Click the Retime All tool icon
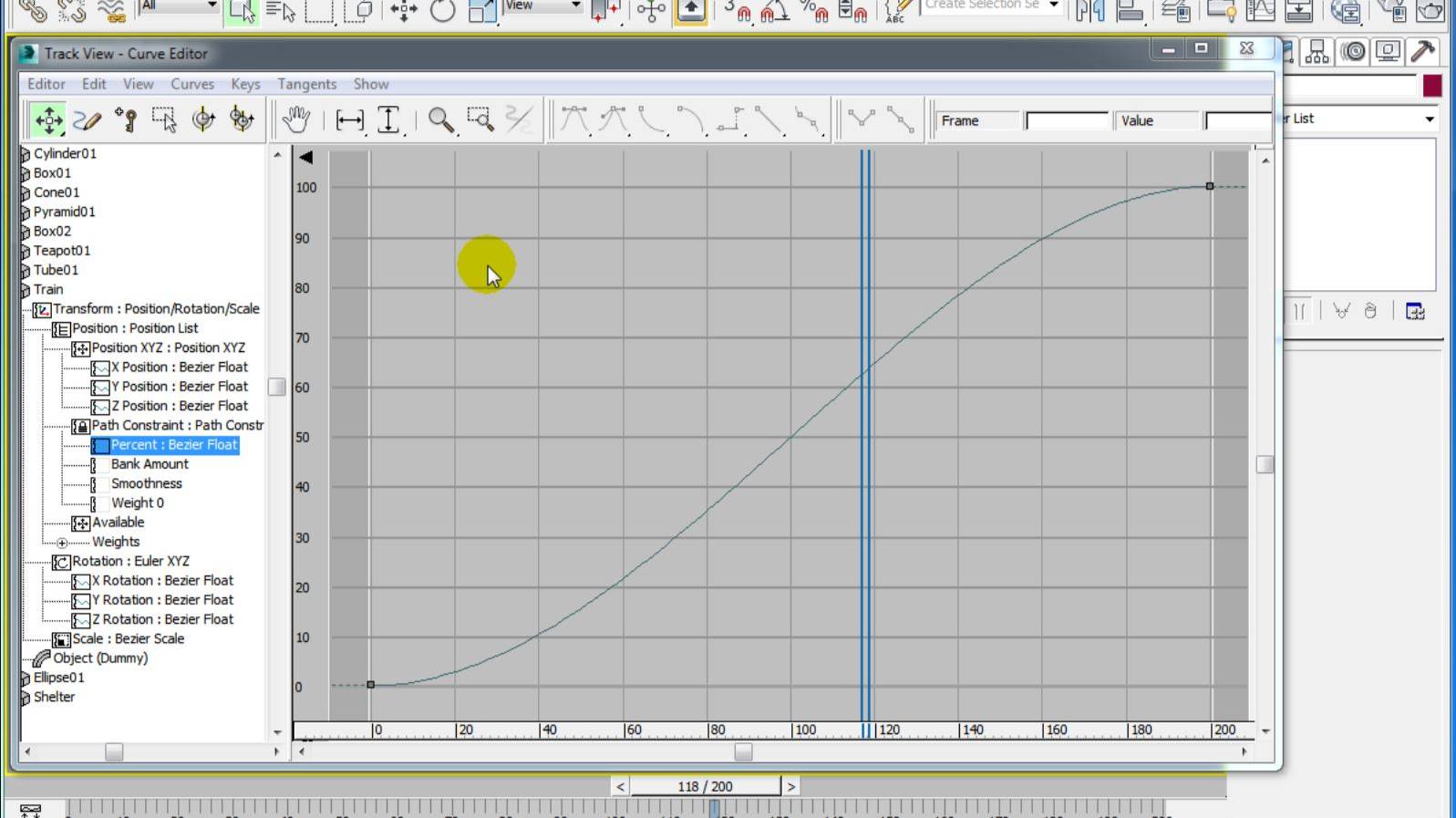Viewport: 1456px width, 818px height. [242, 119]
